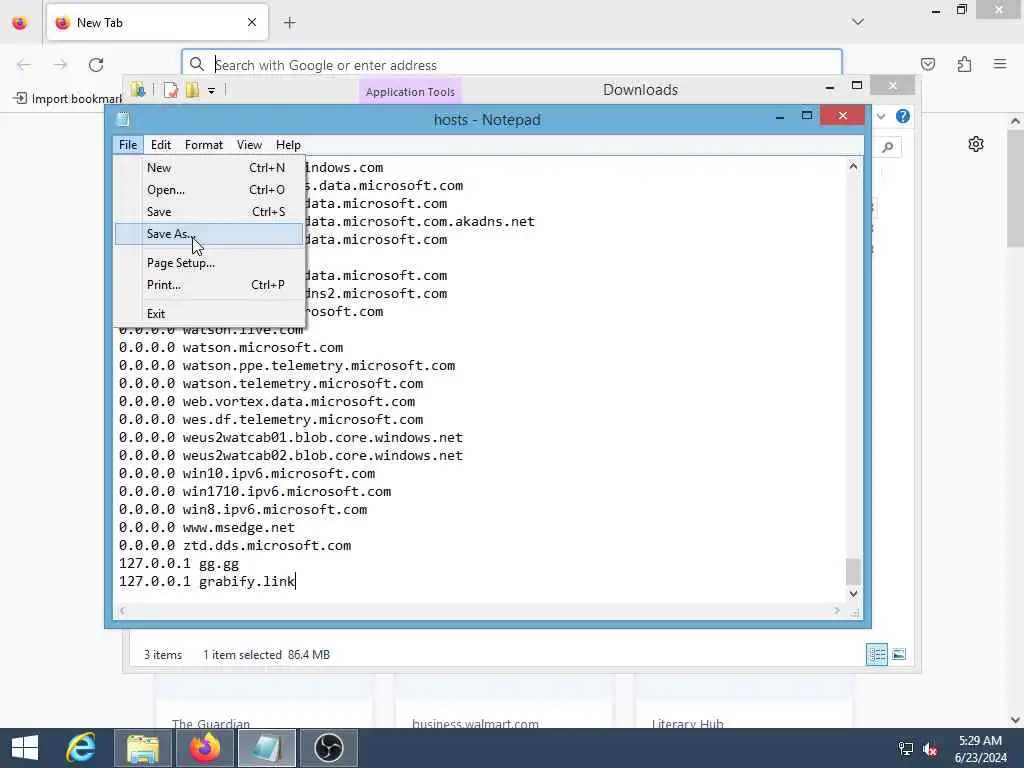Click New Folder icon in Downloads quick access toolbar
The height and width of the screenshot is (768, 1024).
click(x=192, y=90)
